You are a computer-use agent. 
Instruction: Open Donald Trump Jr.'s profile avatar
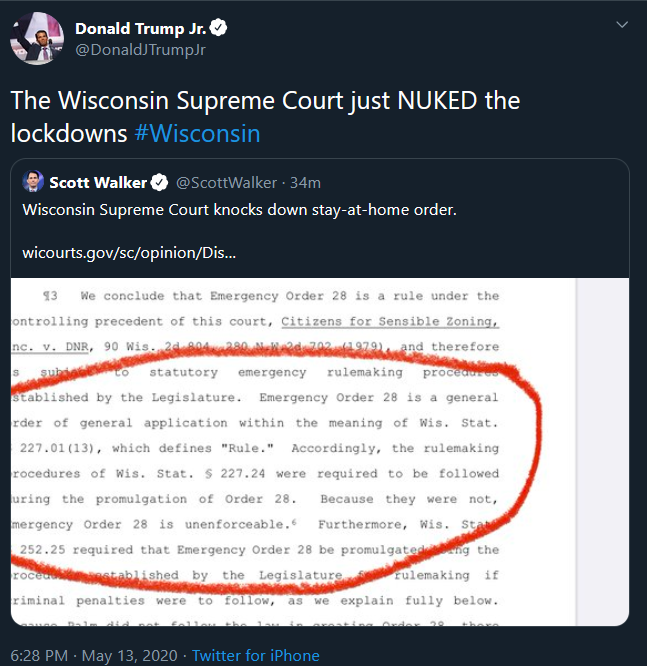tap(37, 38)
